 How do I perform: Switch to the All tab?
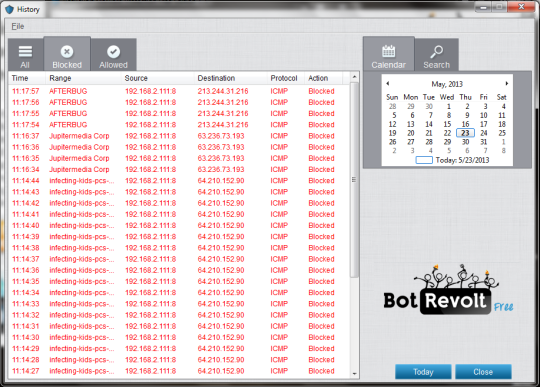[x=25, y=55]
